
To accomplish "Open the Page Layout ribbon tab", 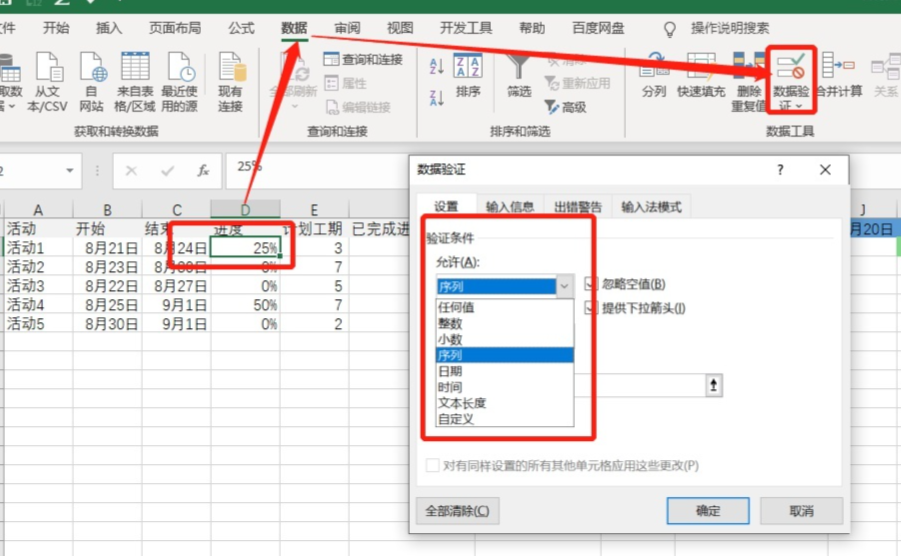I will coord(175,28).
